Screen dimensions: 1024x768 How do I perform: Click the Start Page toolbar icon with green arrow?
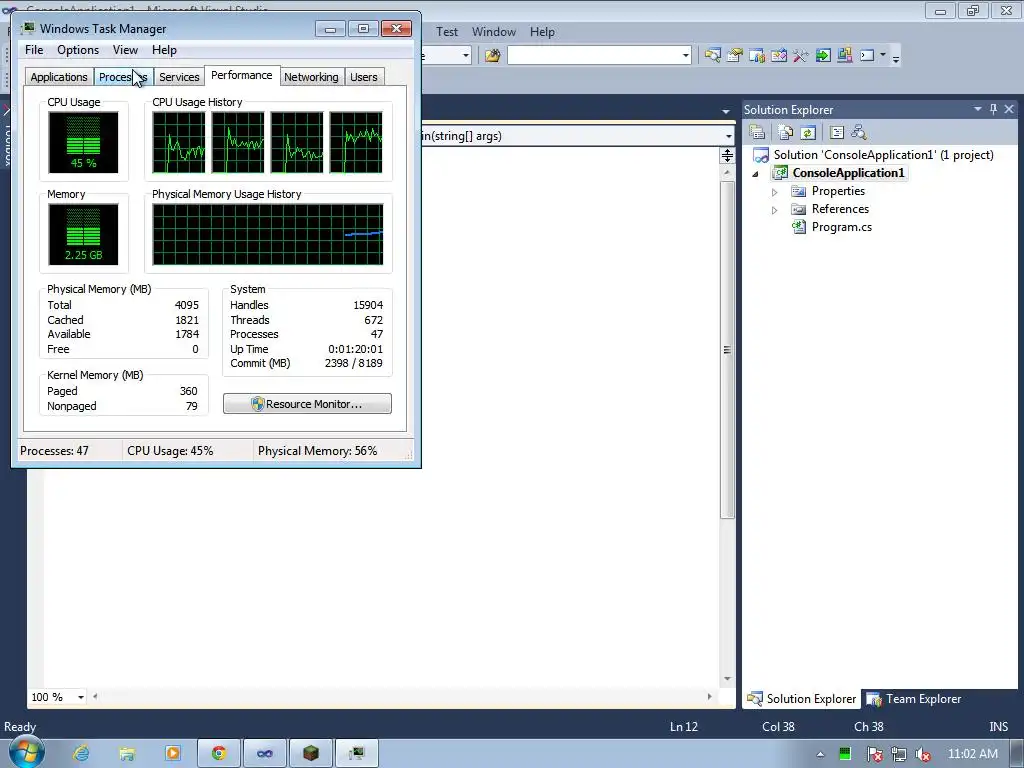point(823,56)
